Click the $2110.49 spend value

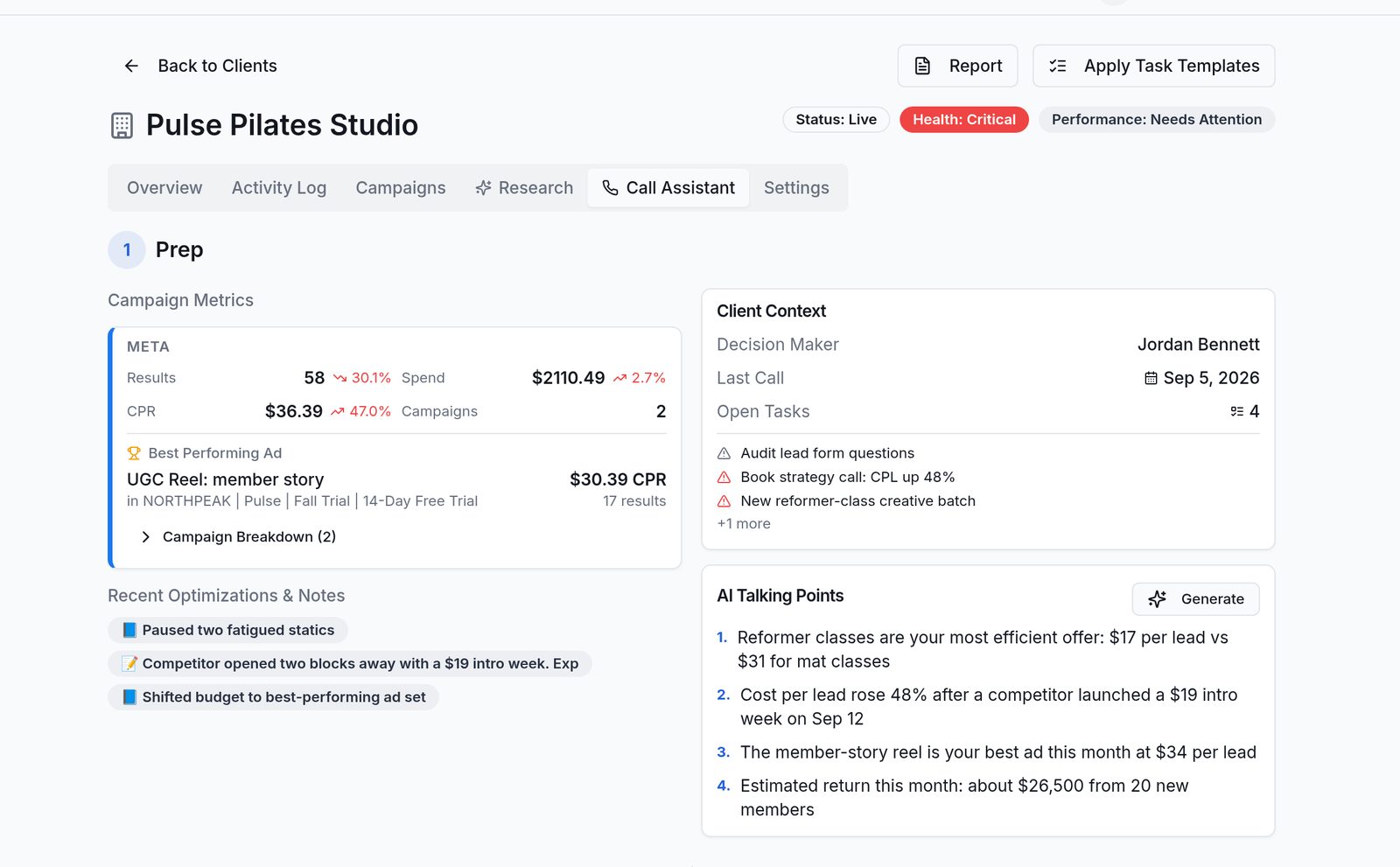[x=568, y=378]
